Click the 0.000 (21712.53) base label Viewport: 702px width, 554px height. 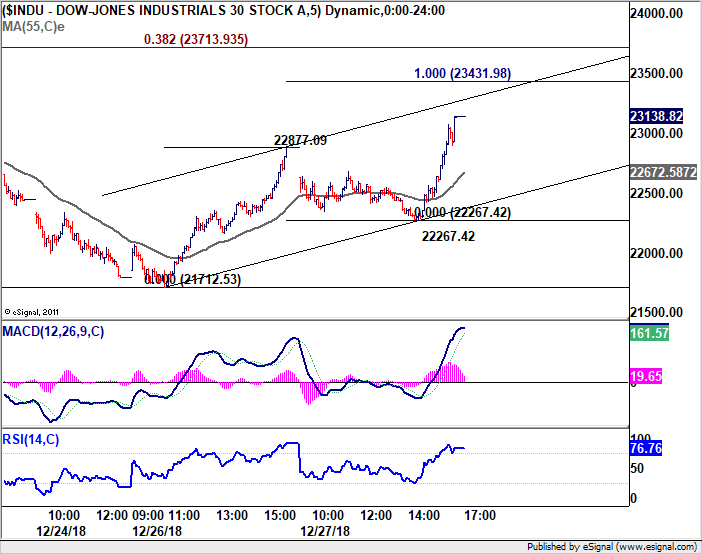[193, 279]
